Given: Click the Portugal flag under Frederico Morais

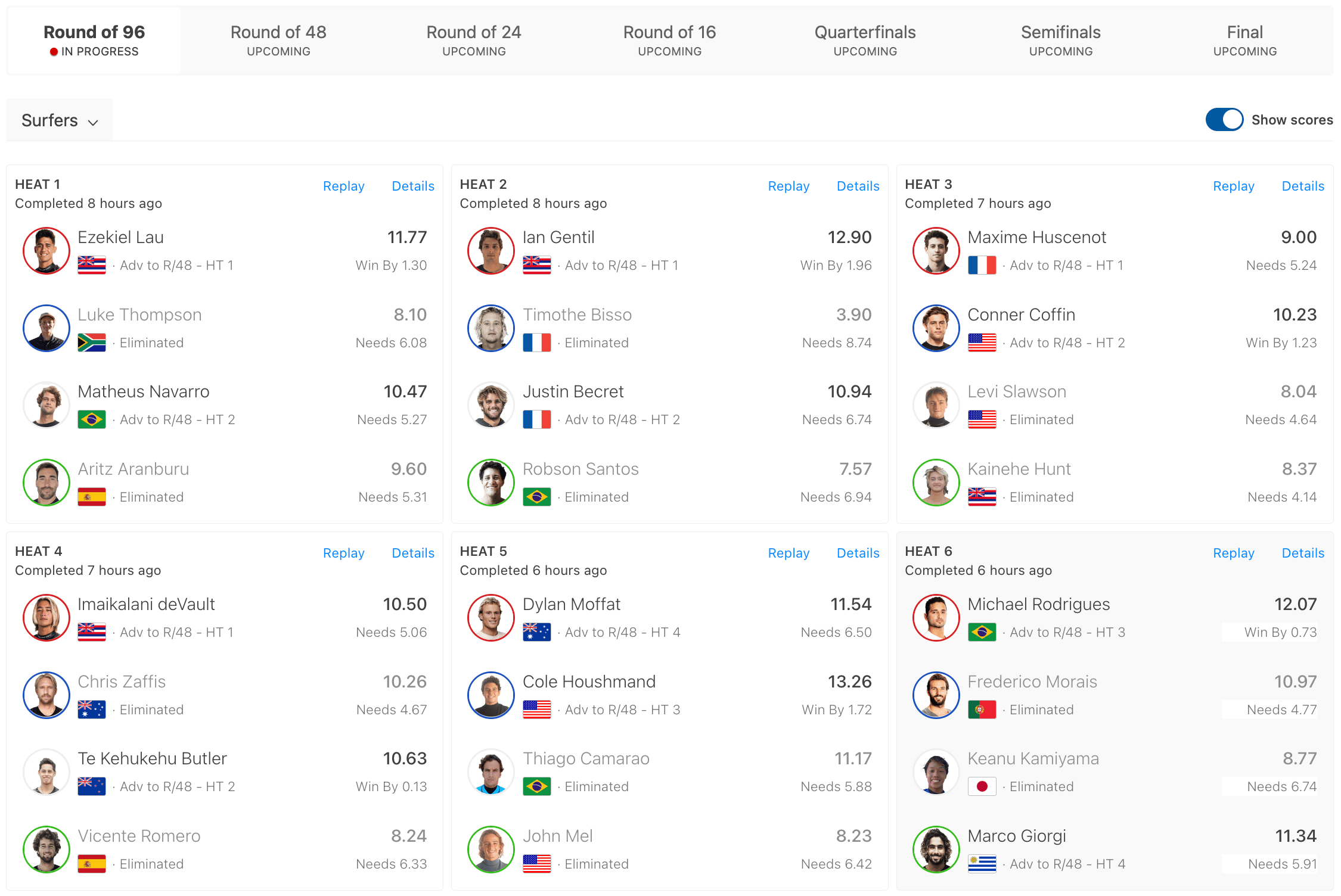Looking at the screenshot, I should coord(982,710).
